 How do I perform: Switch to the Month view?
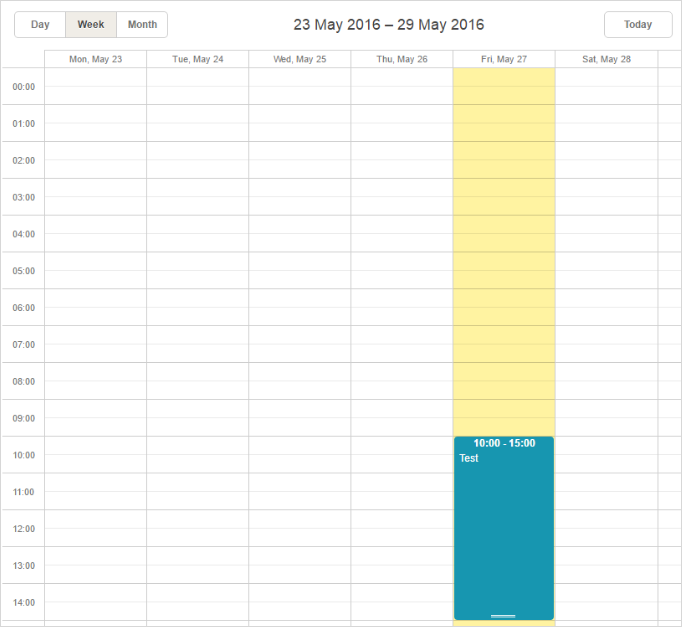[142, 24]
